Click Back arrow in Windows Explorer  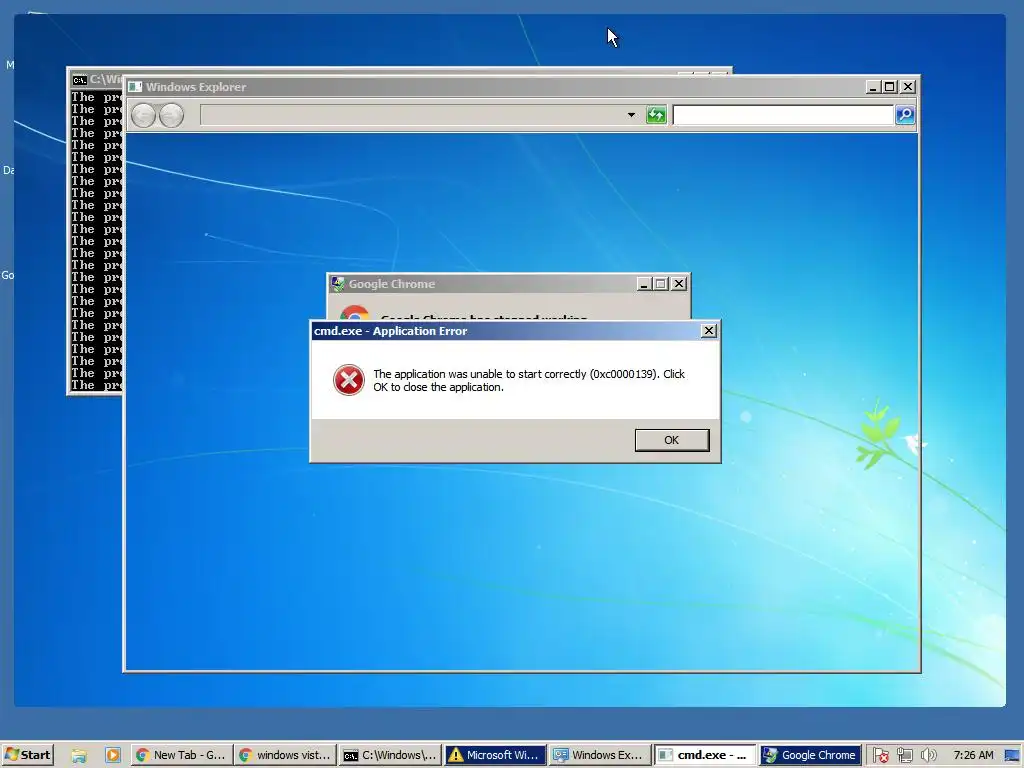click(x=144, y=116)
